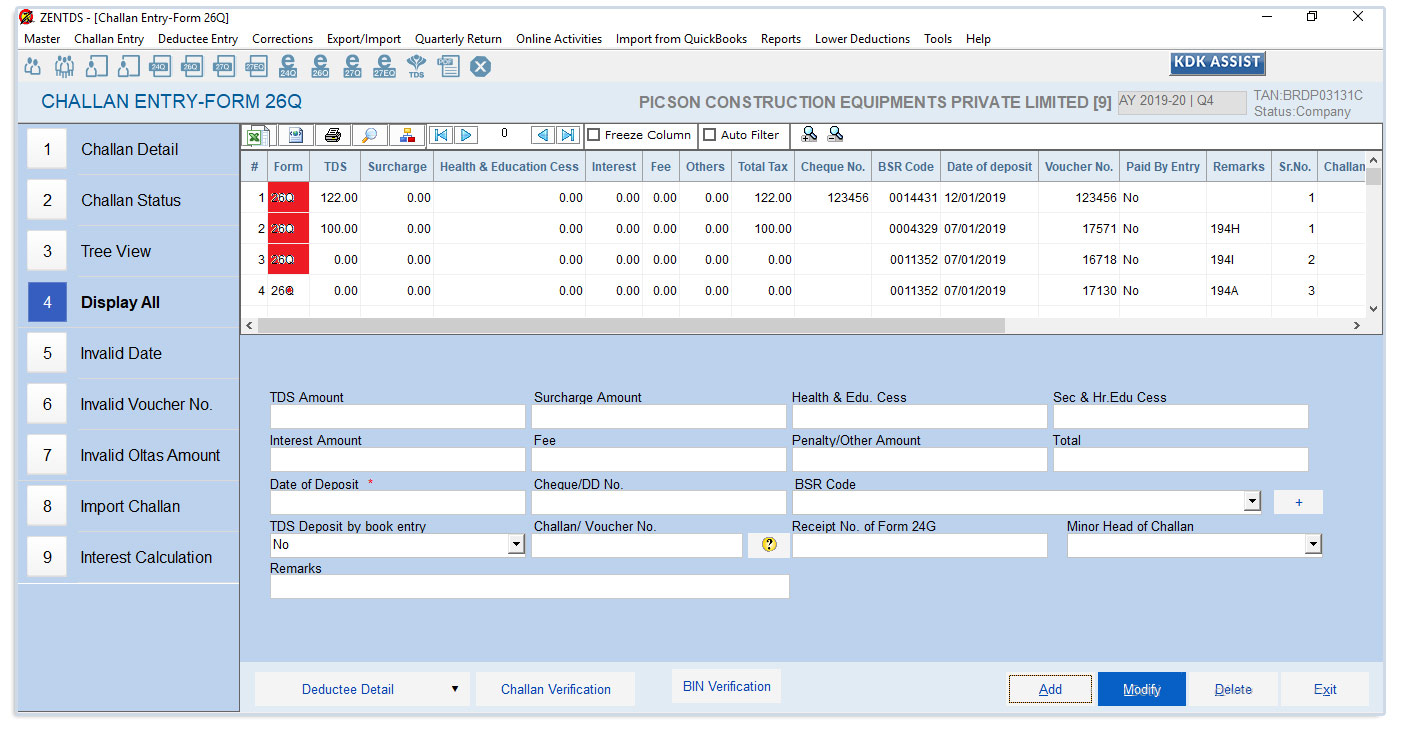Click the Excel export icon in grid toolbar
The image size is (1401, 729).
pyautogui.click(x=256, y=136)
